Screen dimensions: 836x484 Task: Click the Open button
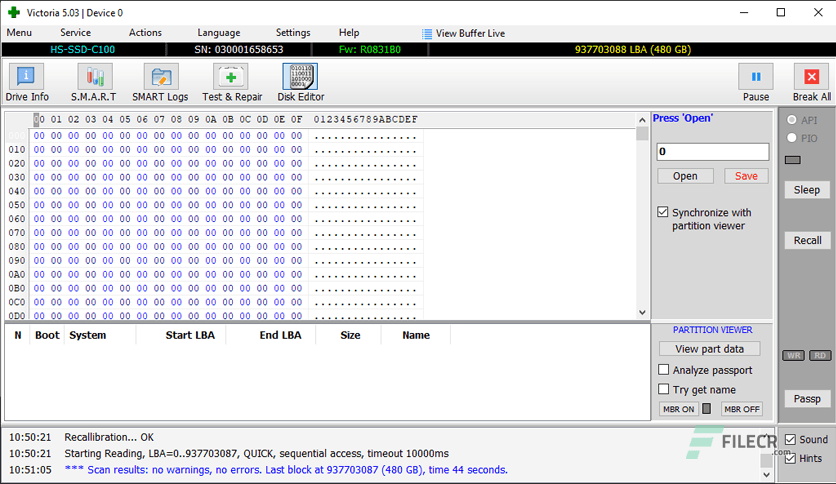click(685, 176)
